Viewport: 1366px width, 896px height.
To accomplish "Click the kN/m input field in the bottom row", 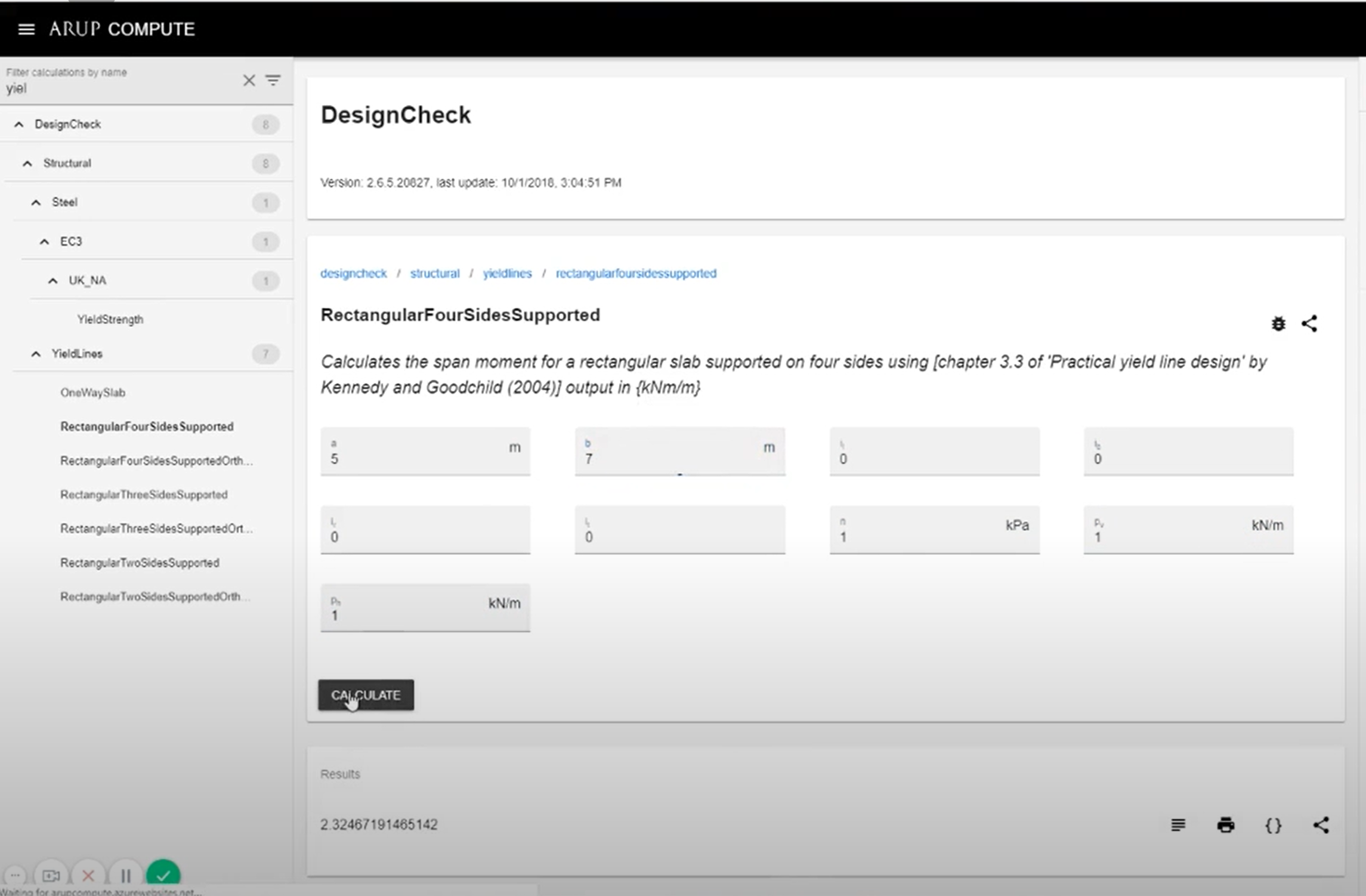I will pyautogui.click(x=425, y=608).
